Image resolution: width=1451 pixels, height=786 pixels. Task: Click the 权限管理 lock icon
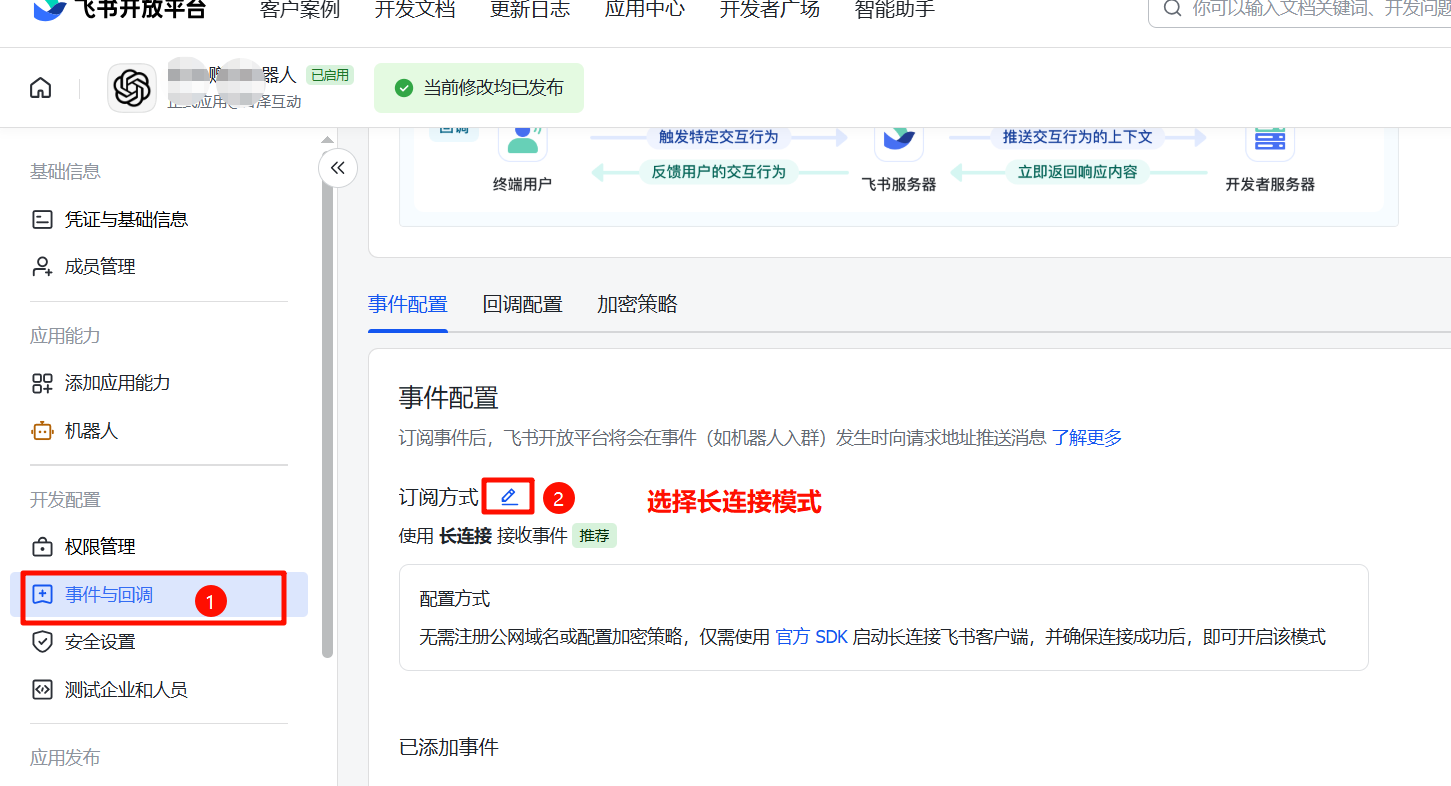(42, 547)
